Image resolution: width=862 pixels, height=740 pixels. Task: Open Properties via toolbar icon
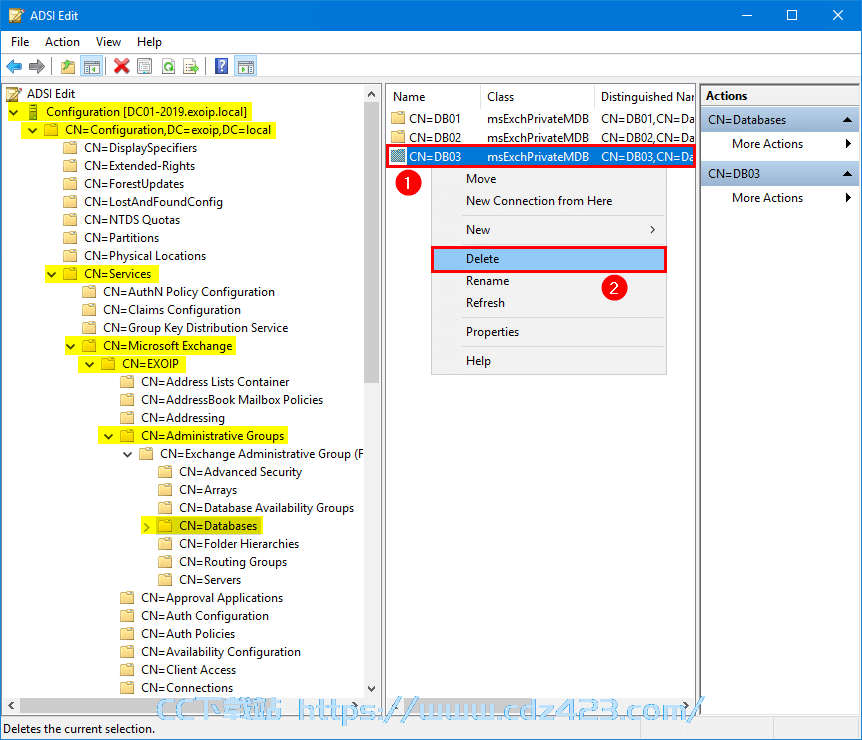145,67
